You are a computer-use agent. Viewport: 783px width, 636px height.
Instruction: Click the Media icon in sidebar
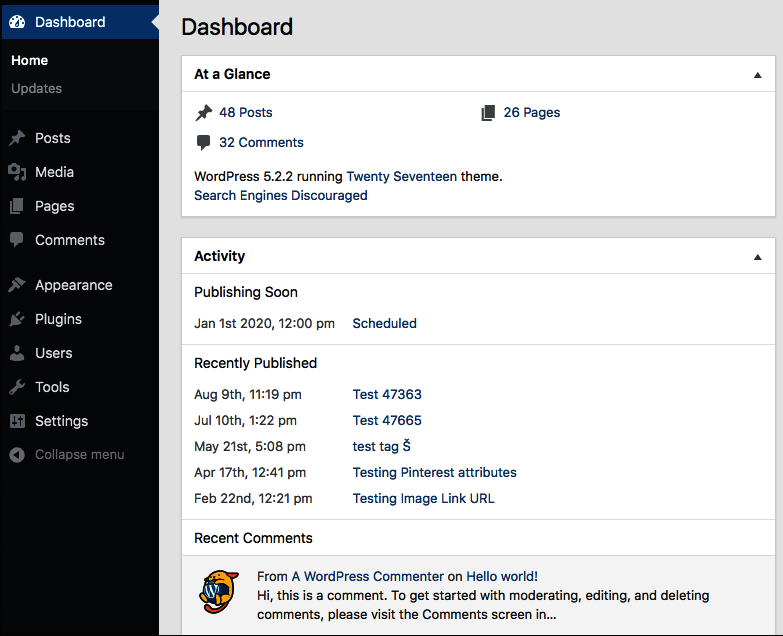(17, 172)
